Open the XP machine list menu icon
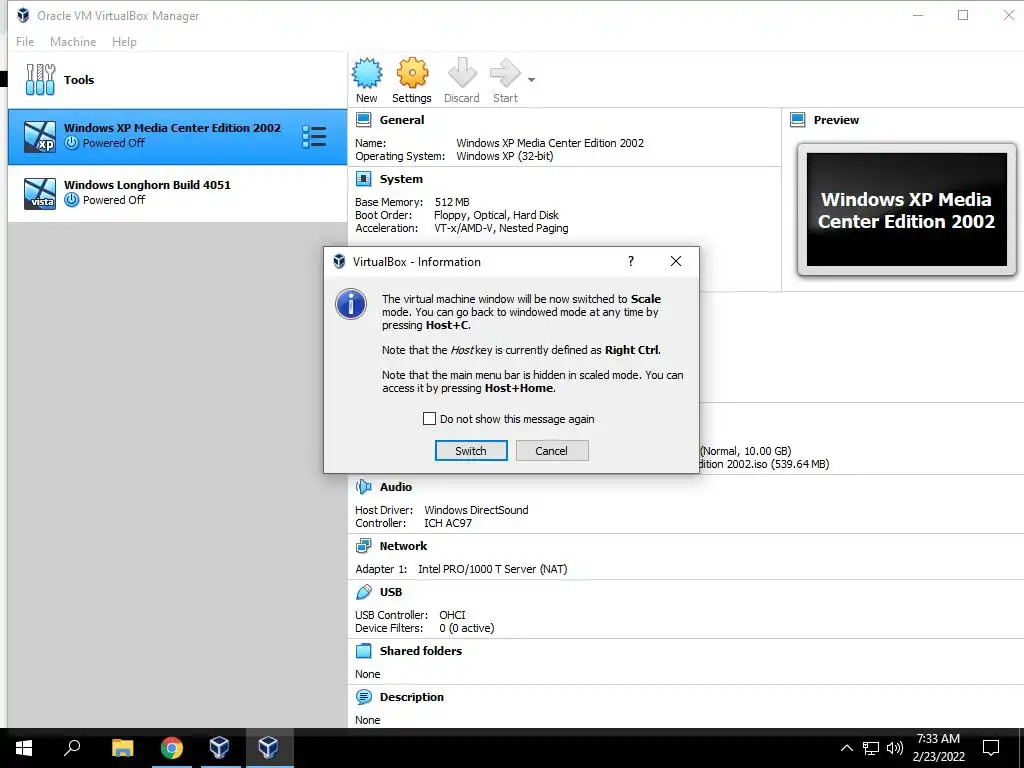Viewport: 1024px width, 768px height. point(314,136)
